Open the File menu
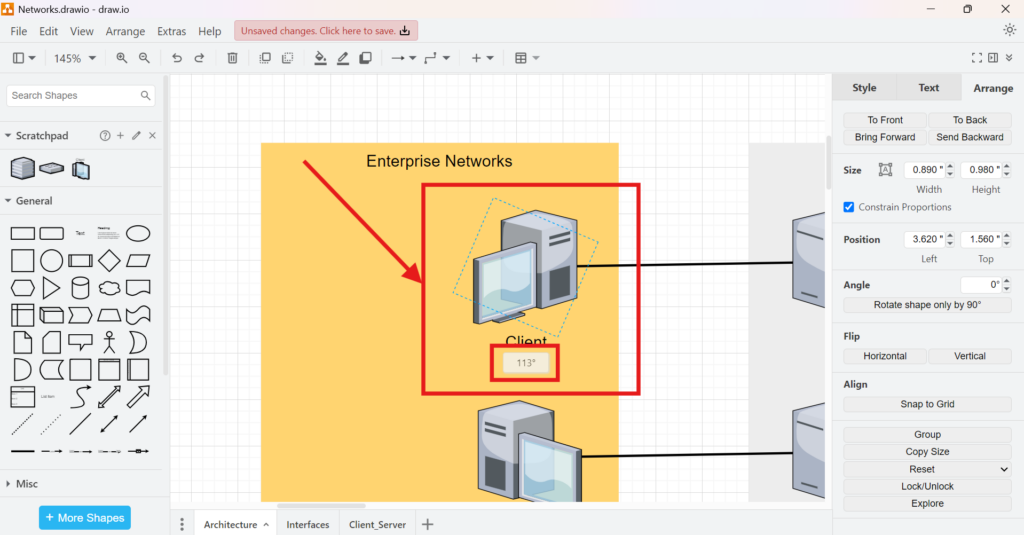This screenshot has width=1024, height=535. (x=19, y=31)
